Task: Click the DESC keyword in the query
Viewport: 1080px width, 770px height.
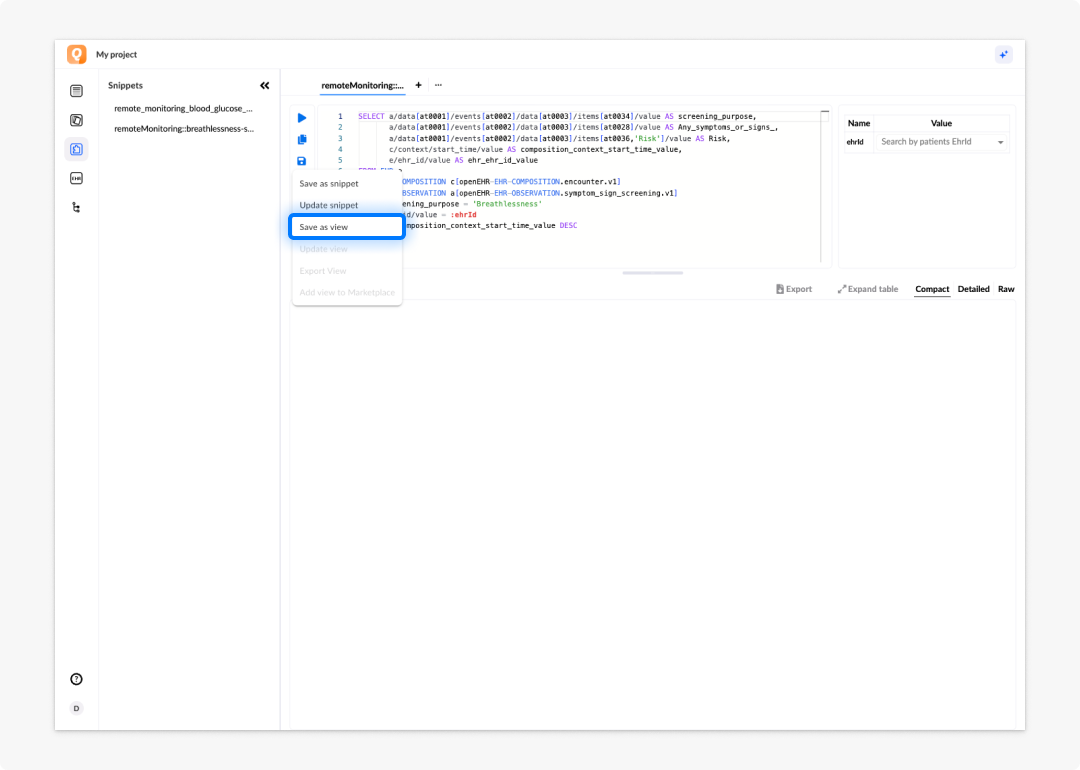Action: pyautogui.click(x=568, y=226)
